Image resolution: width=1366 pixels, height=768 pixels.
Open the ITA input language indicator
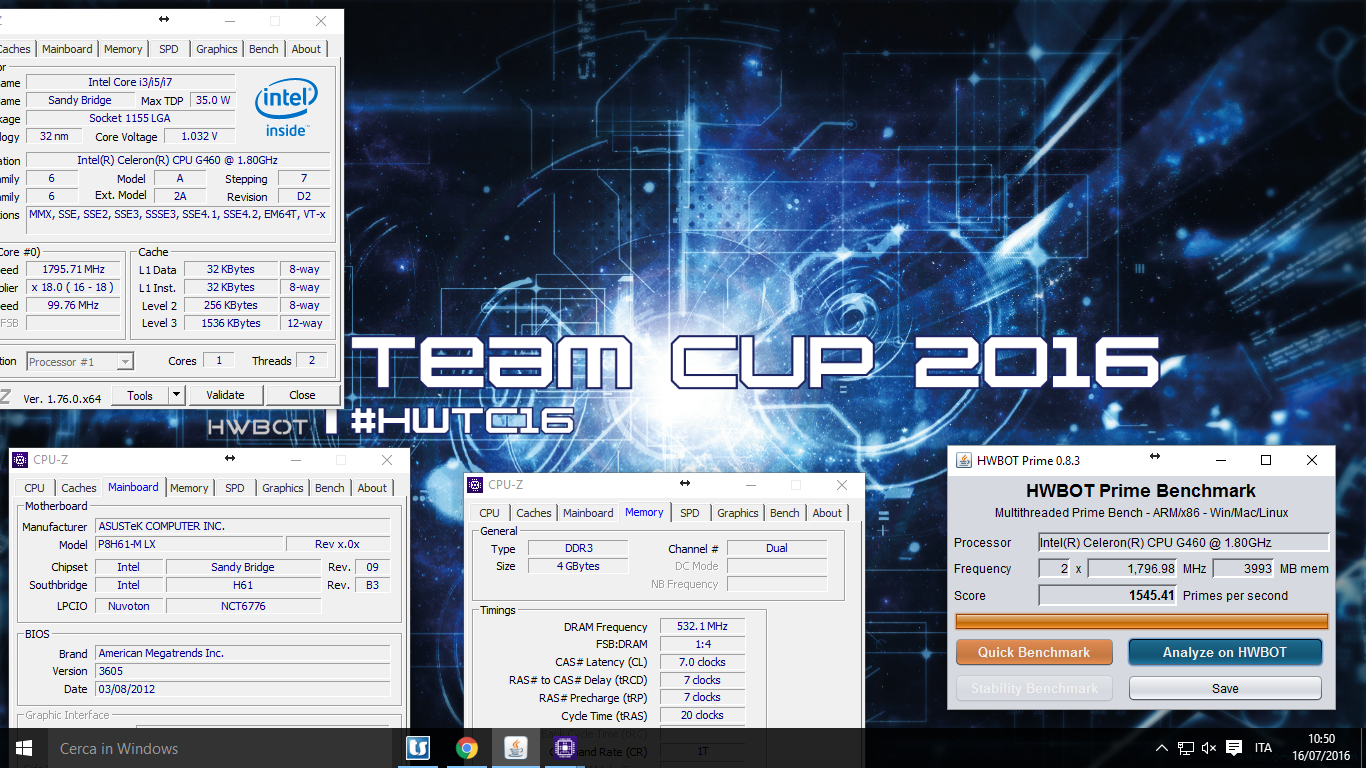coord(1263,748)
